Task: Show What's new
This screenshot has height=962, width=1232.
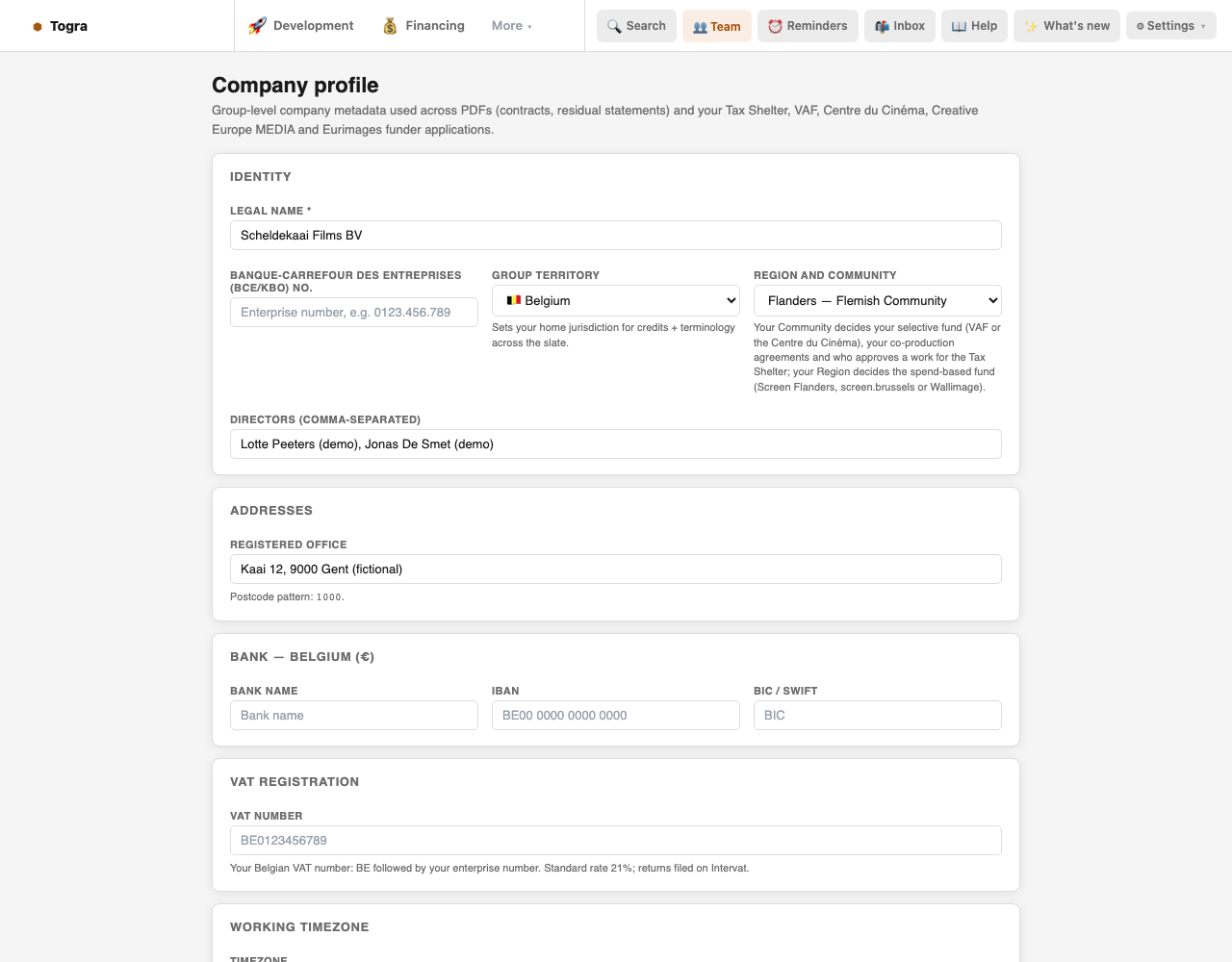Action: click(x=1066, y=26)
